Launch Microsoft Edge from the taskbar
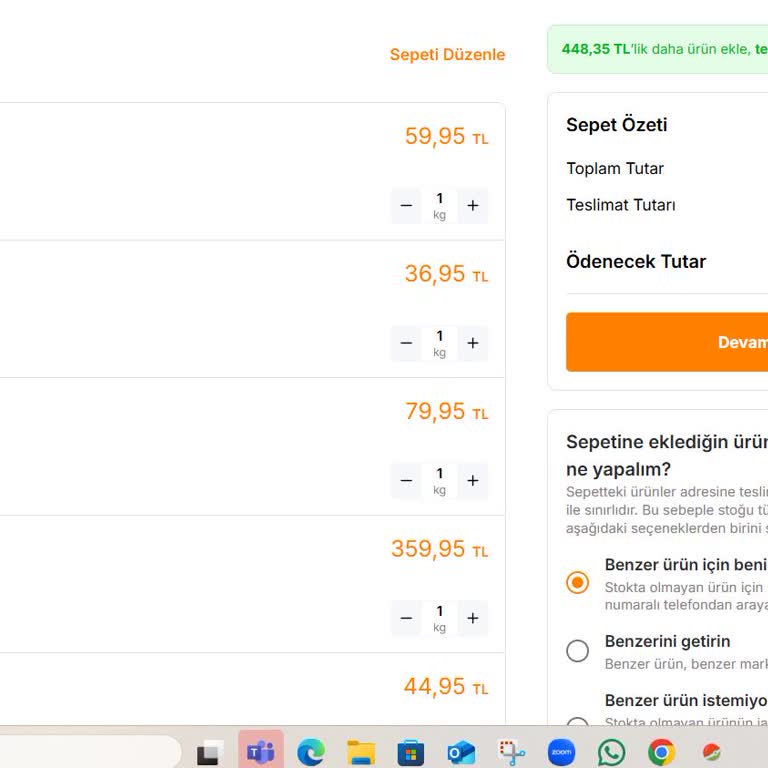Viewport: 768px width, 768px height. tap(311, 752)
